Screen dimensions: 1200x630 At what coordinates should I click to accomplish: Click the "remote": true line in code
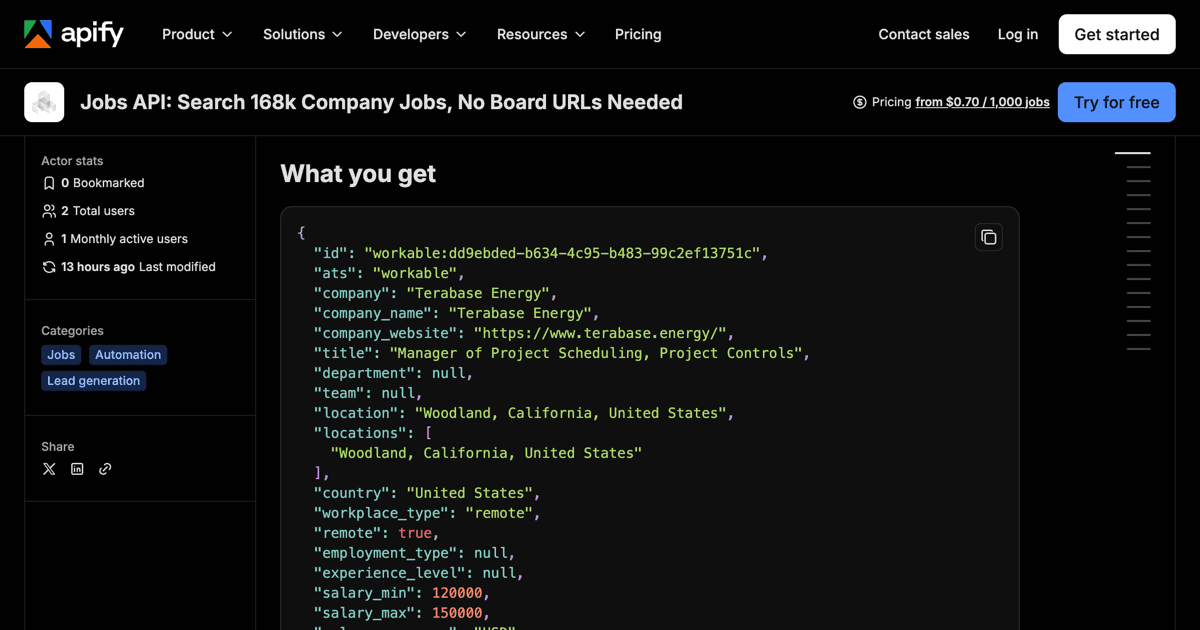tap(377, 533)
